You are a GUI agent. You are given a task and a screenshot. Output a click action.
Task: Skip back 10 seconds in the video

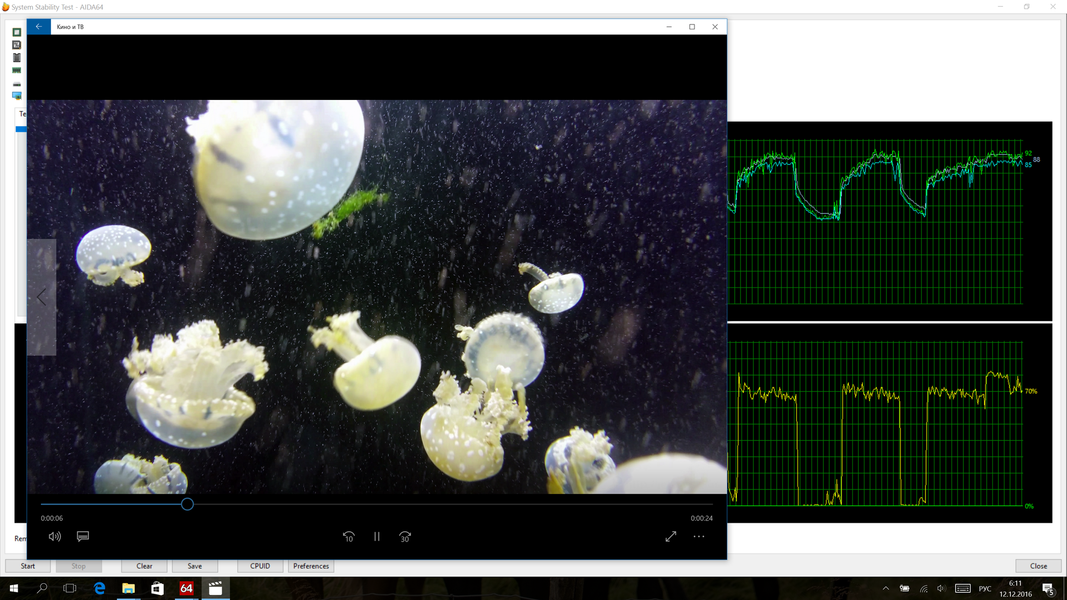pos(348,537)
